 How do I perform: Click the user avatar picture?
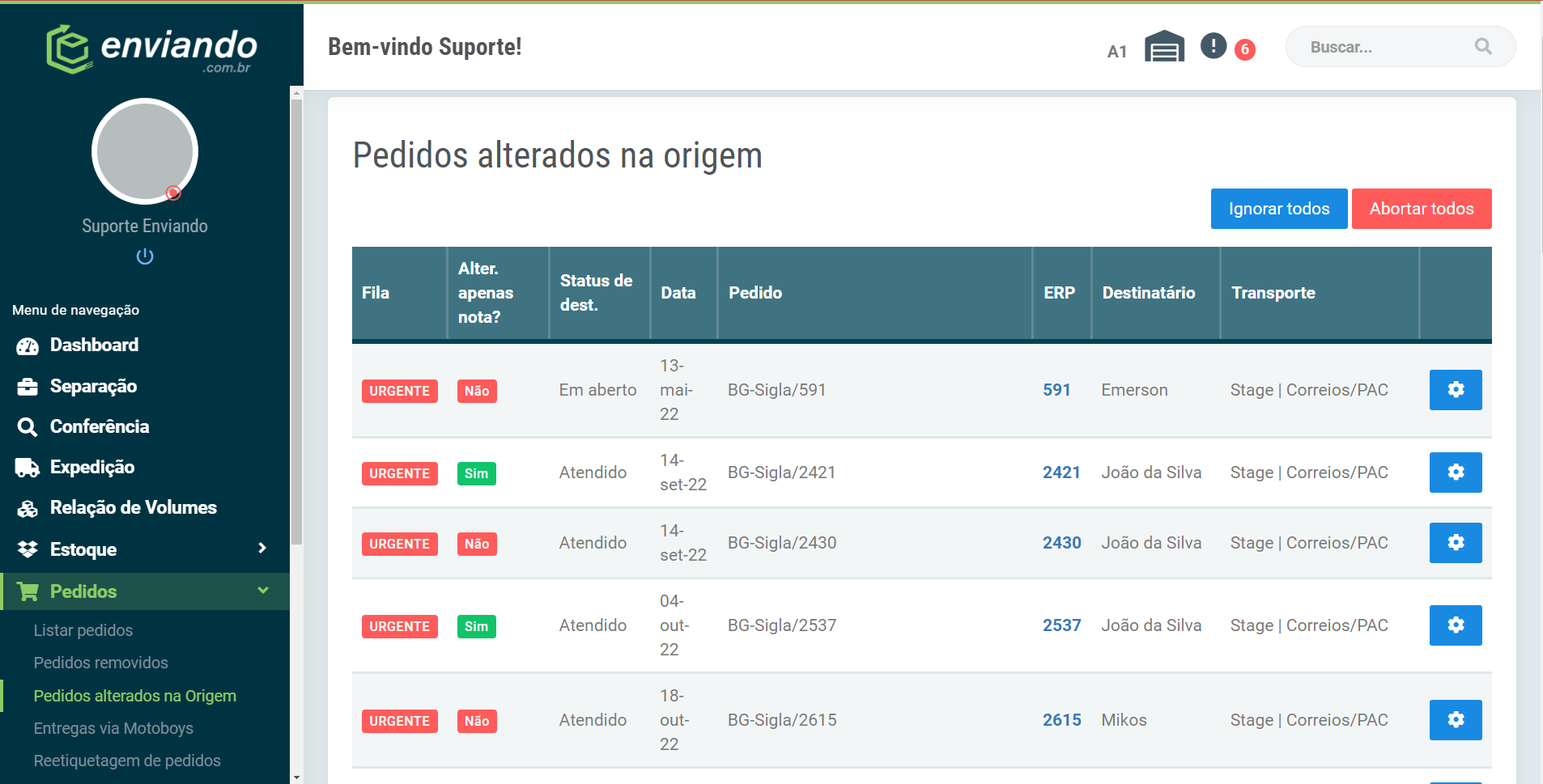tap(145, 151)
